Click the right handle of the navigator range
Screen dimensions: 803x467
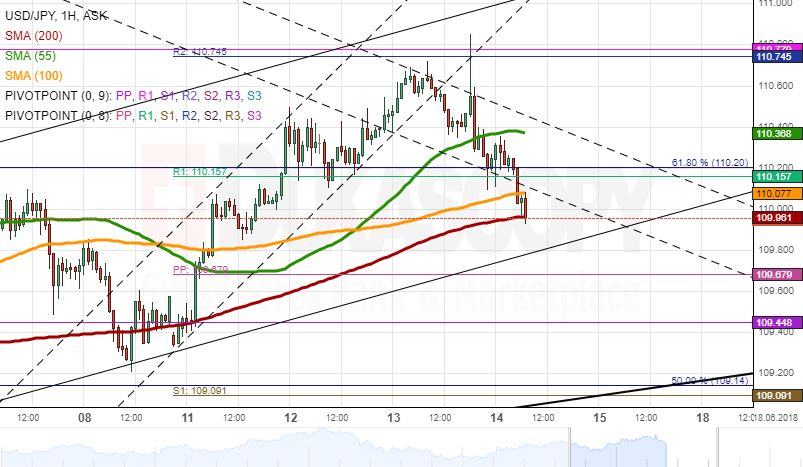(718, 448)
